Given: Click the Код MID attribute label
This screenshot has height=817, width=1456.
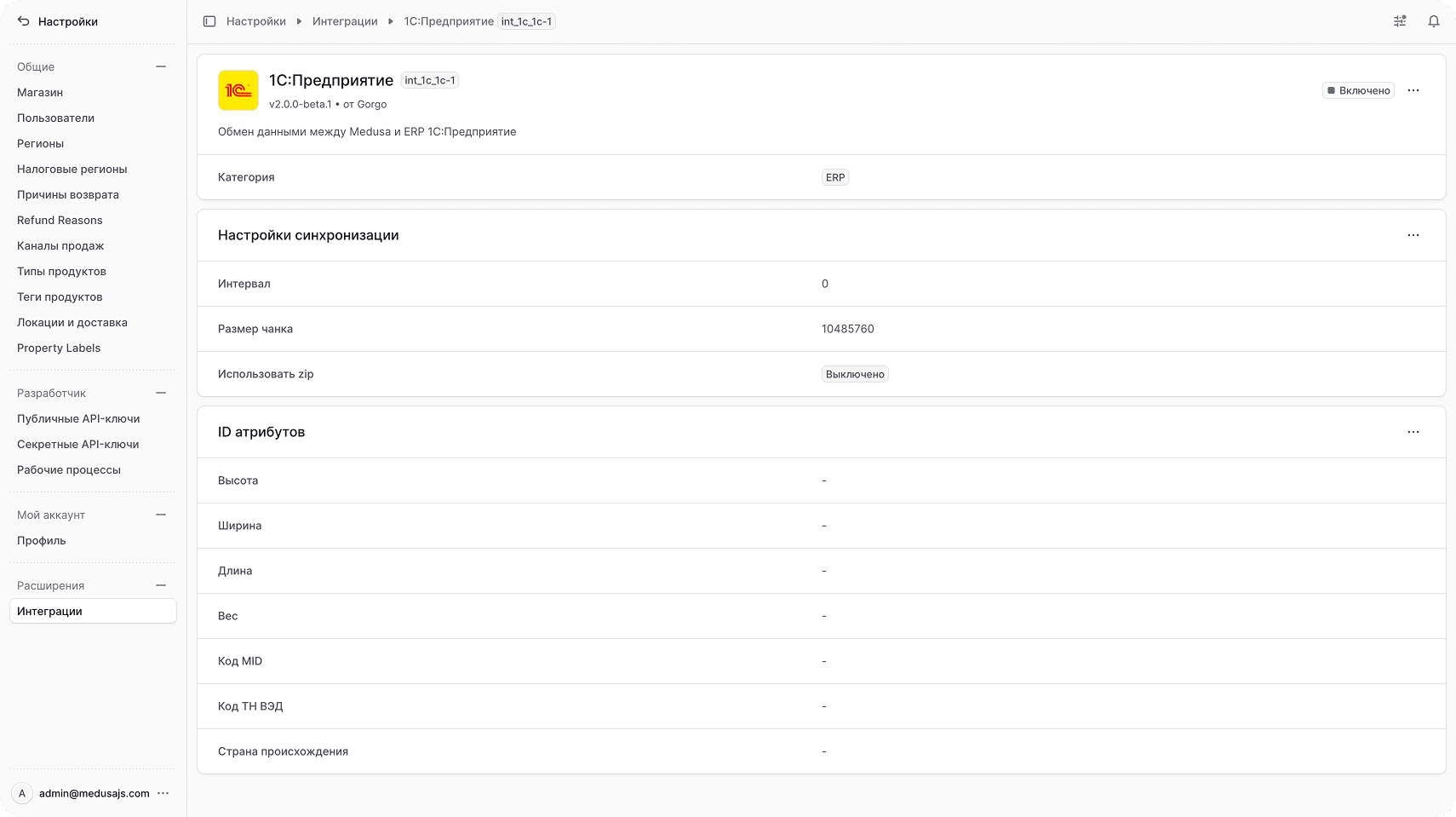Looking at the screenshot, I should coord(240,661).
